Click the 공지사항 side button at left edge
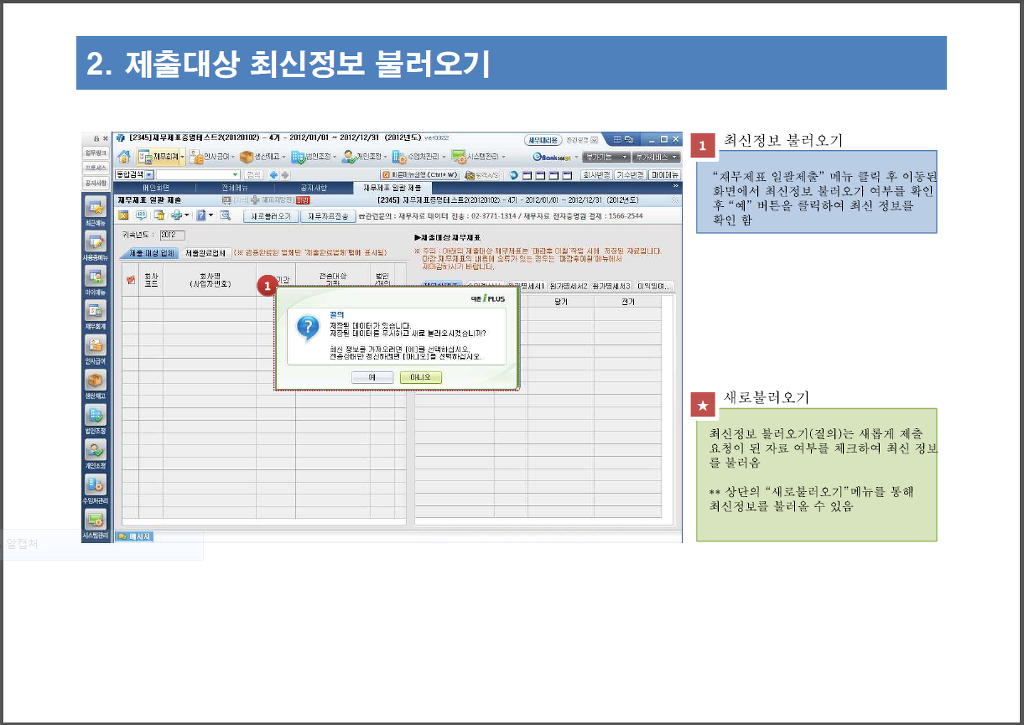The image size is (1024, 725). (x=95, y=183)
